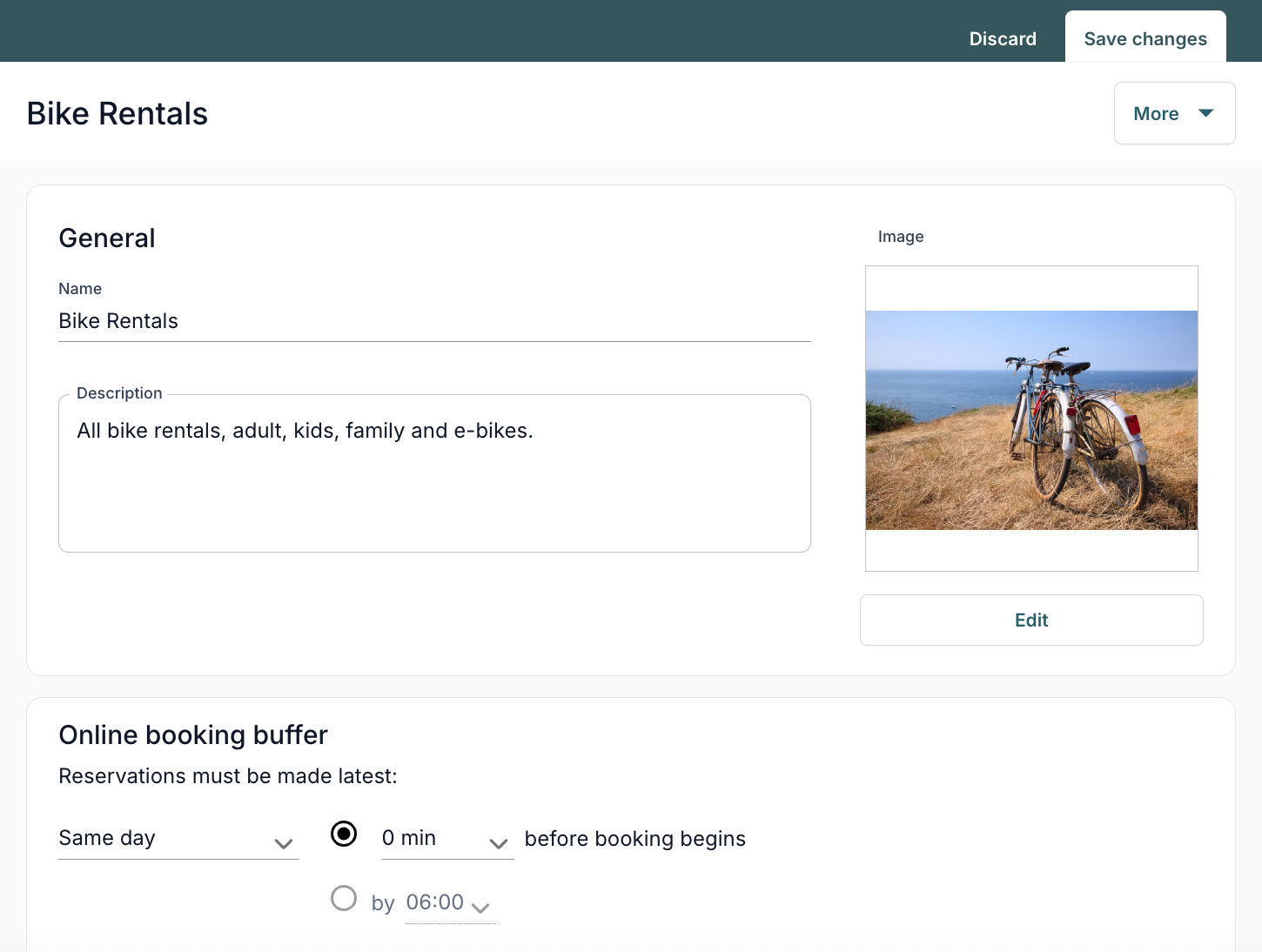Image resolution: width=1262 pixels, height=952 pixels.
Task: Click the More dropdown caret icon
Action: coord(1205,113)
